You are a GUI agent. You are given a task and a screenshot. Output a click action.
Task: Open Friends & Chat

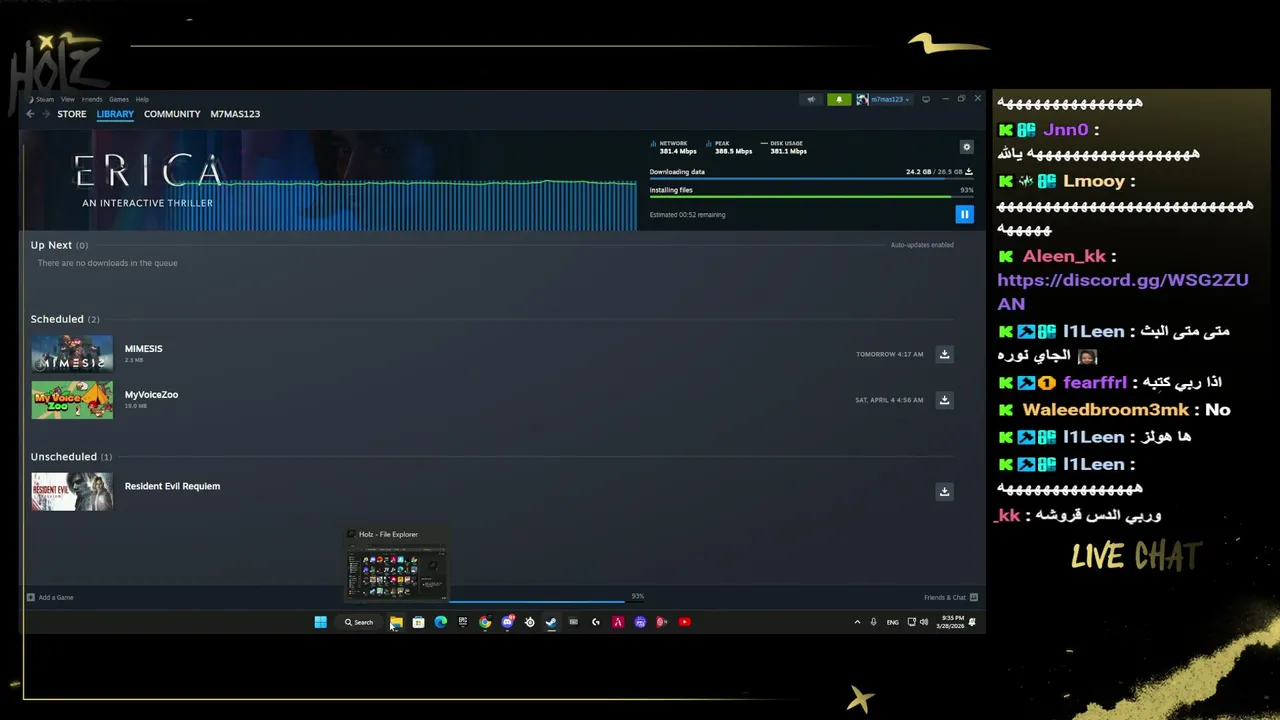pyautogui.click(x=951, y=597)
